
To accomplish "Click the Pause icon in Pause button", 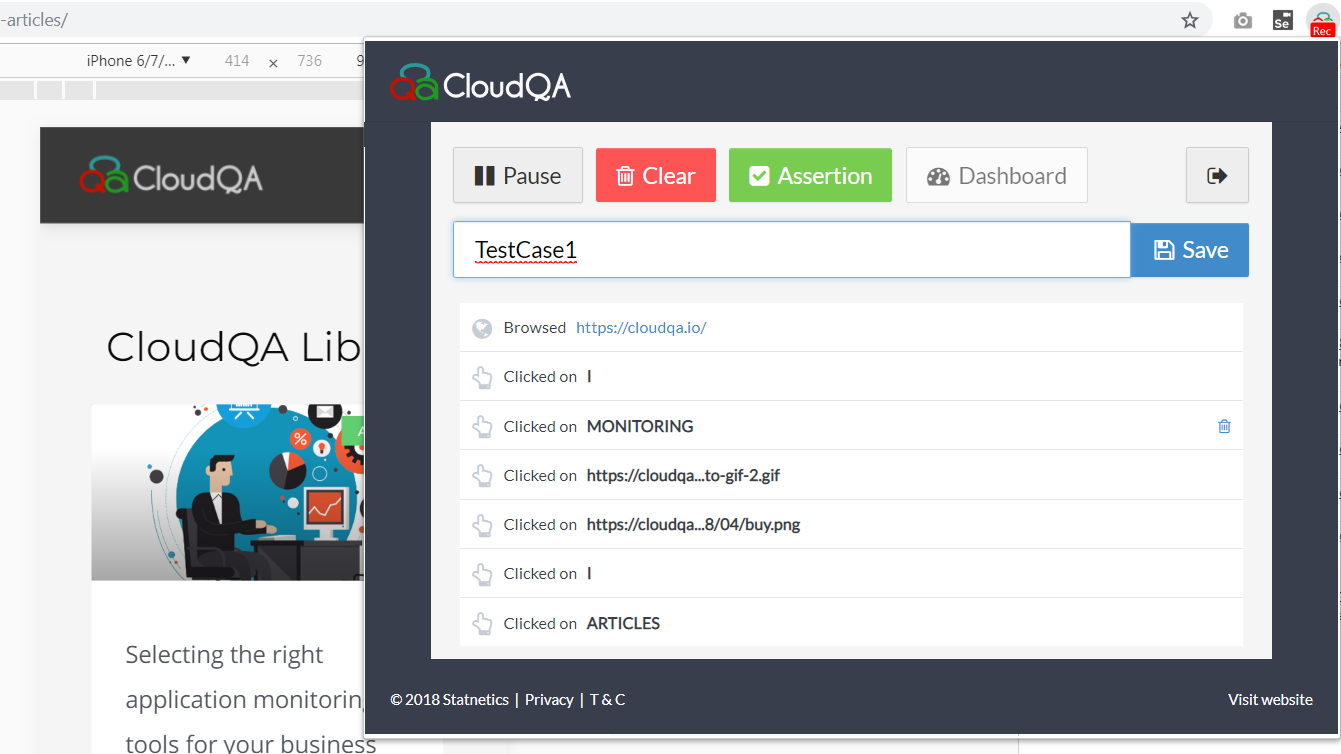I will tap(485, 176).
